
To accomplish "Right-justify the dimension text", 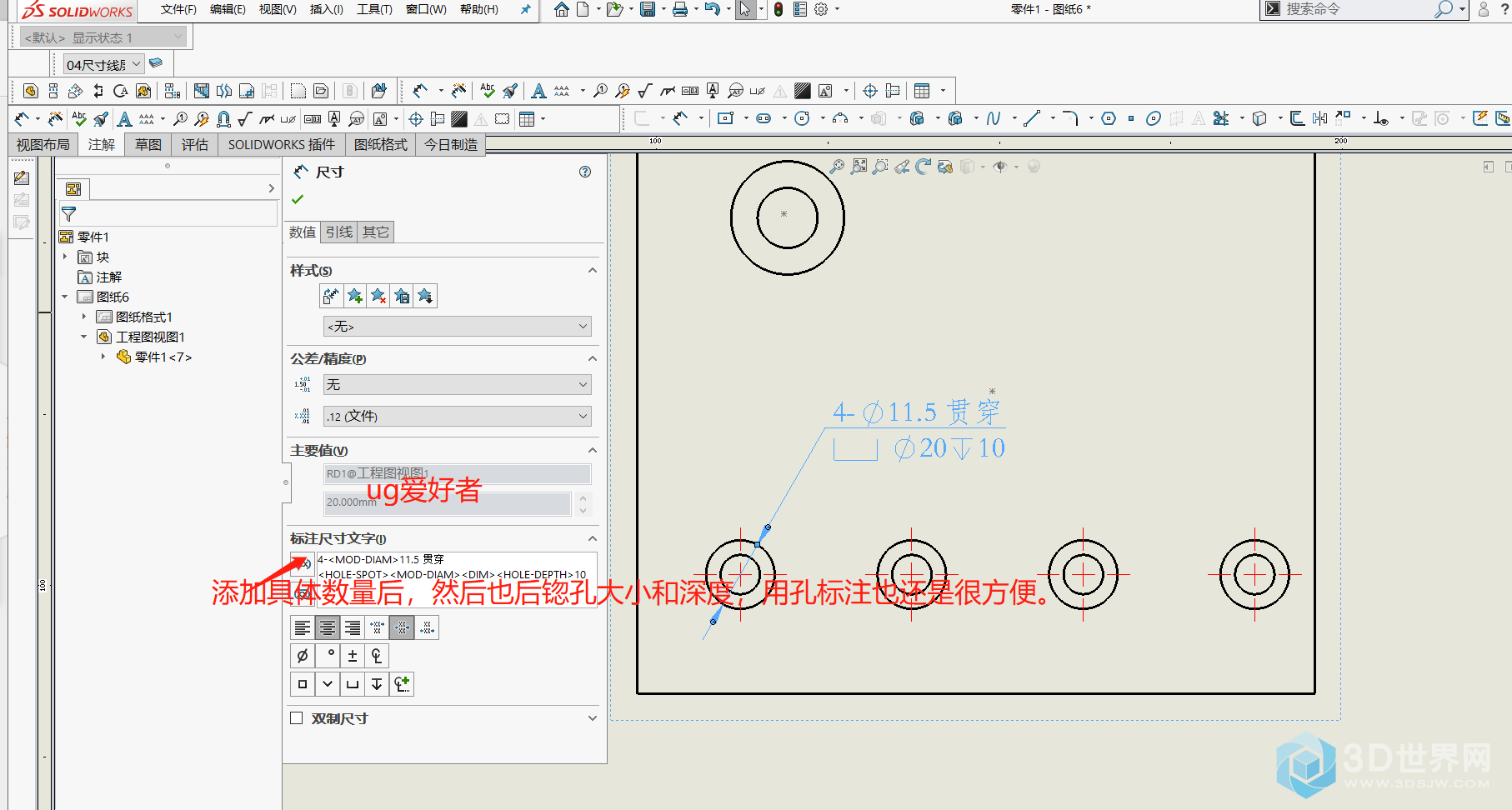I will click(x=353, y=627).
